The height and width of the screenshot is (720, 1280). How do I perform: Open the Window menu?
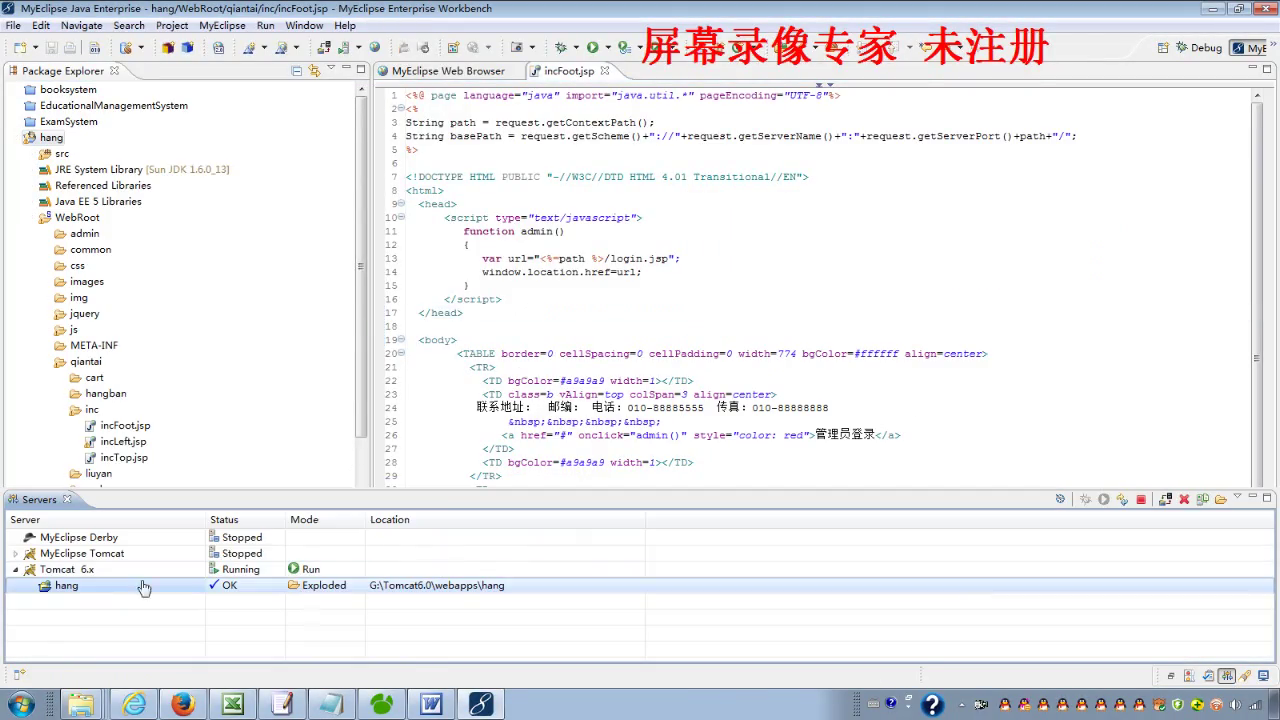pos(304,25)
